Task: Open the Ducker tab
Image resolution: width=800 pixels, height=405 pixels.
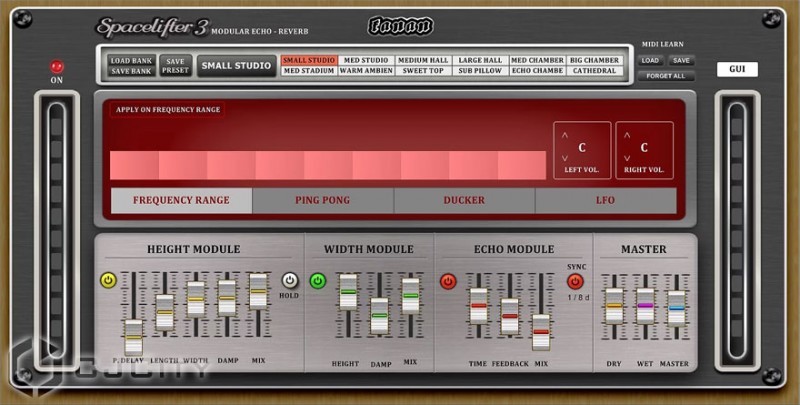Action: coord(464,200)
